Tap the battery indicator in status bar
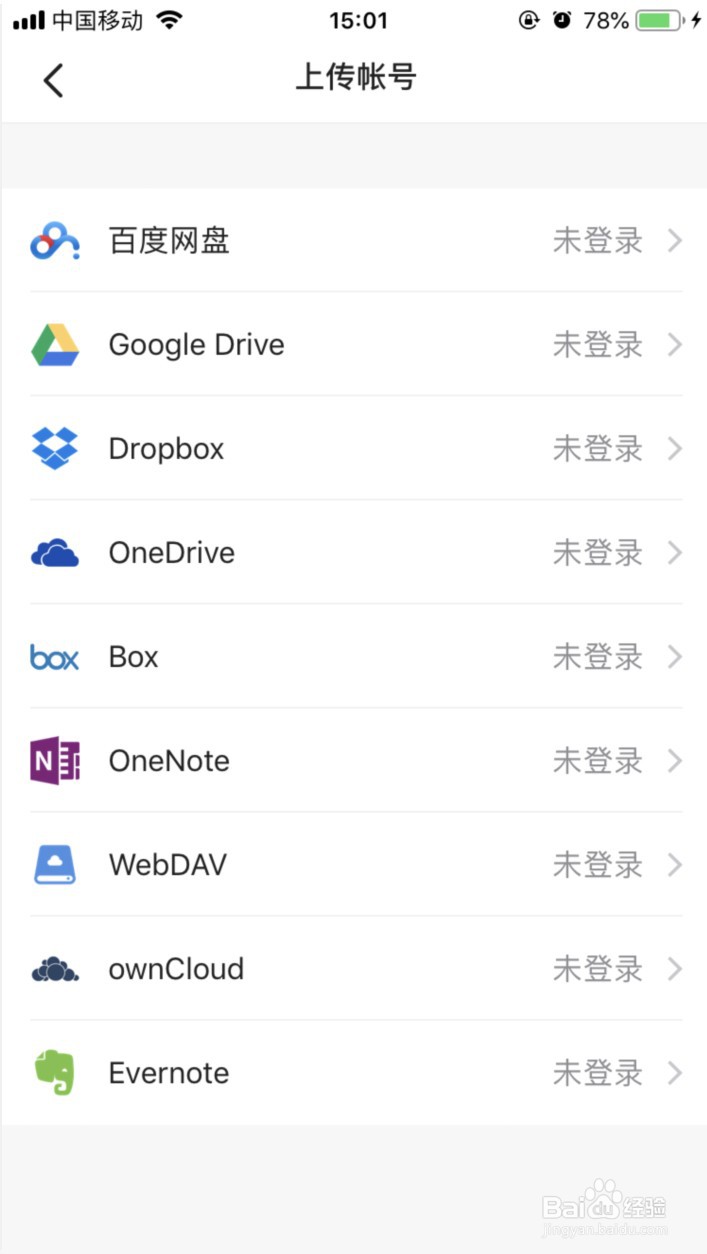 tap(659, 20)
